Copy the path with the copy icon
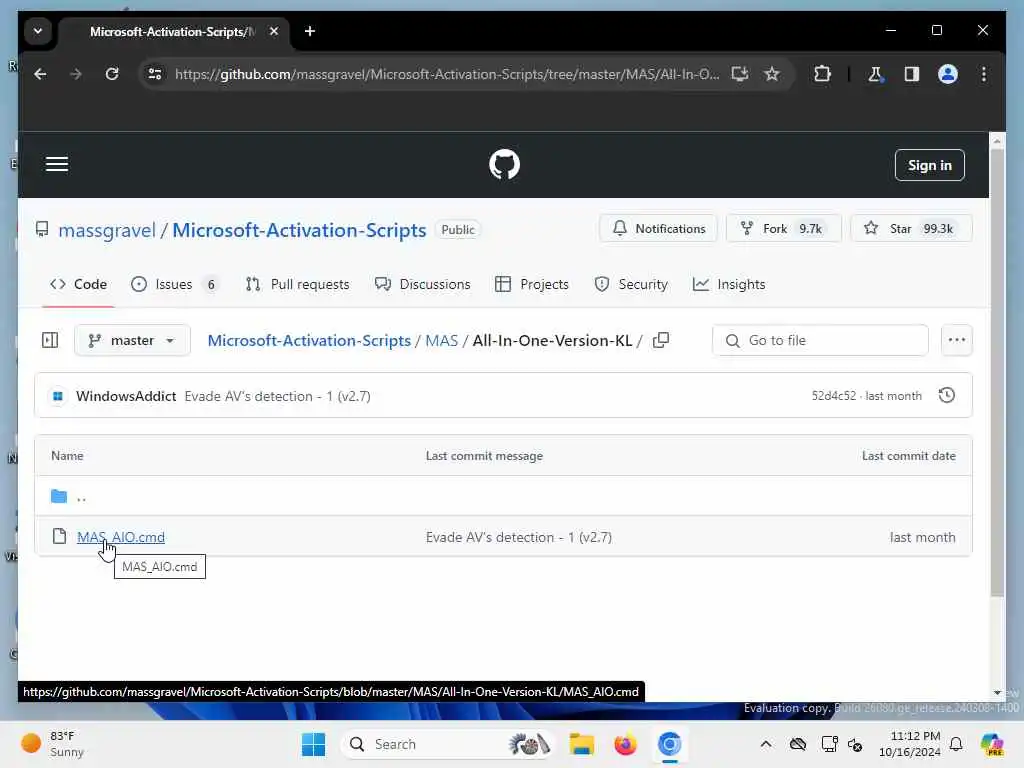The width and height of the screenshot is (1024, 768). point(661,340)
